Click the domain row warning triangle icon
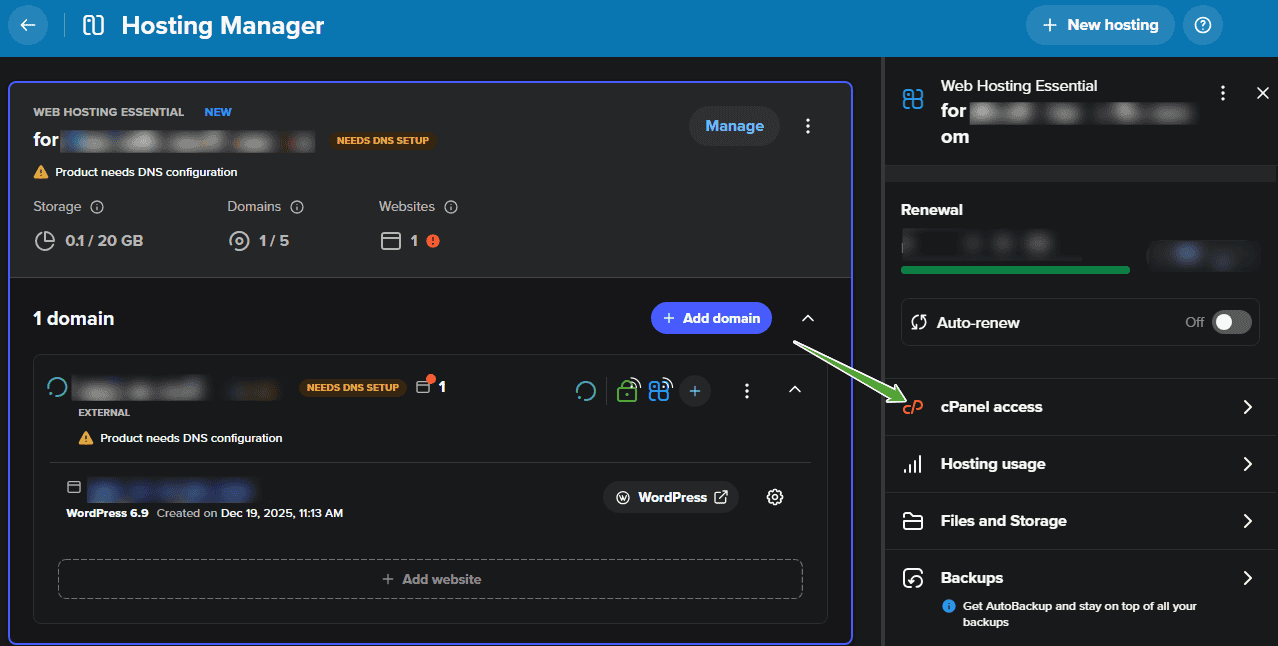The width and height of the screenshot is (1278, 646). 86,438
